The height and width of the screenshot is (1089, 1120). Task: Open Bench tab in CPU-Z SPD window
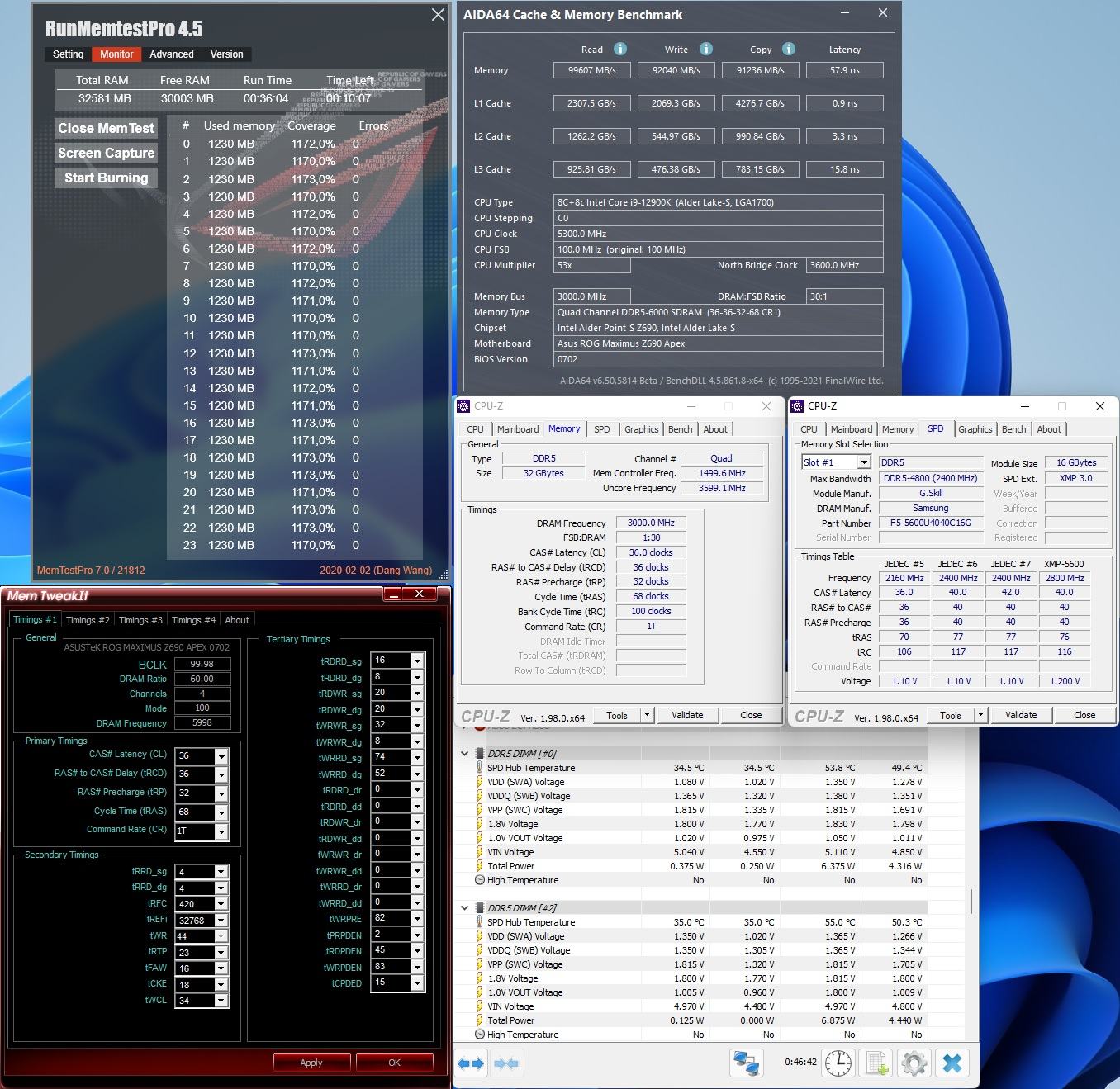coord(1014,429)
